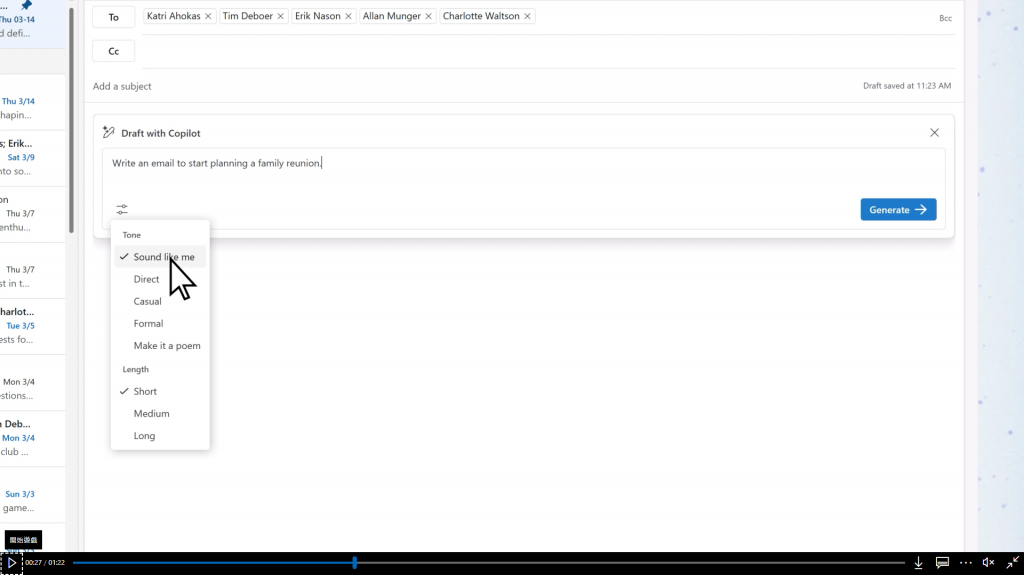Seek using the video progress slider handle

[x=355, y=563]
